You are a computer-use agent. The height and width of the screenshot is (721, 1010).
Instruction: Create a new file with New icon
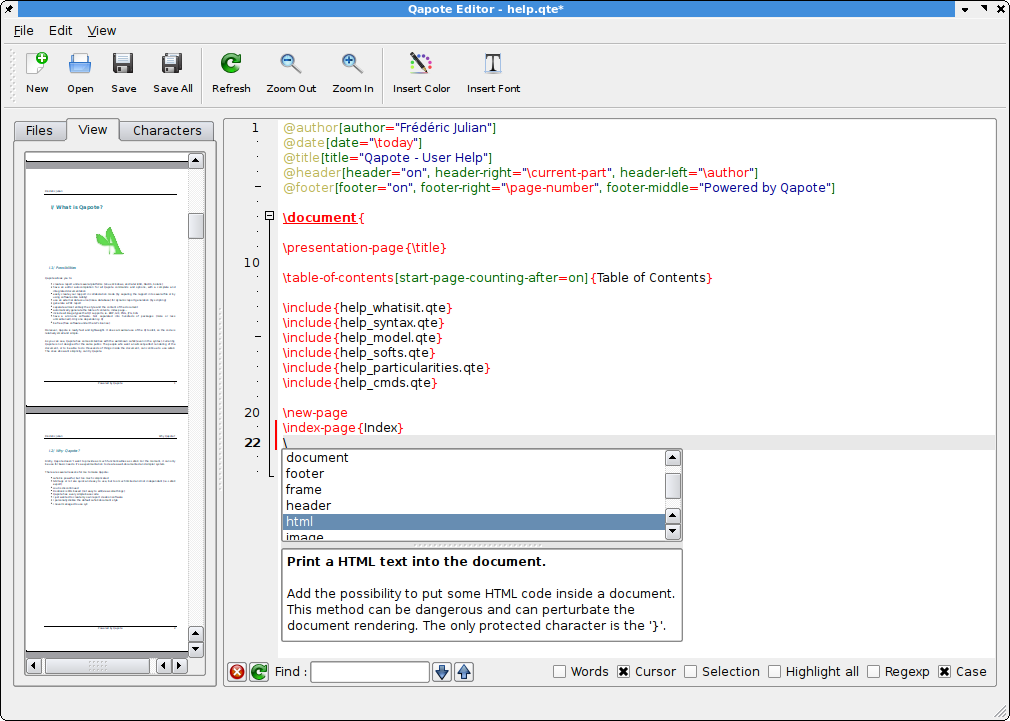coord(37,73)
